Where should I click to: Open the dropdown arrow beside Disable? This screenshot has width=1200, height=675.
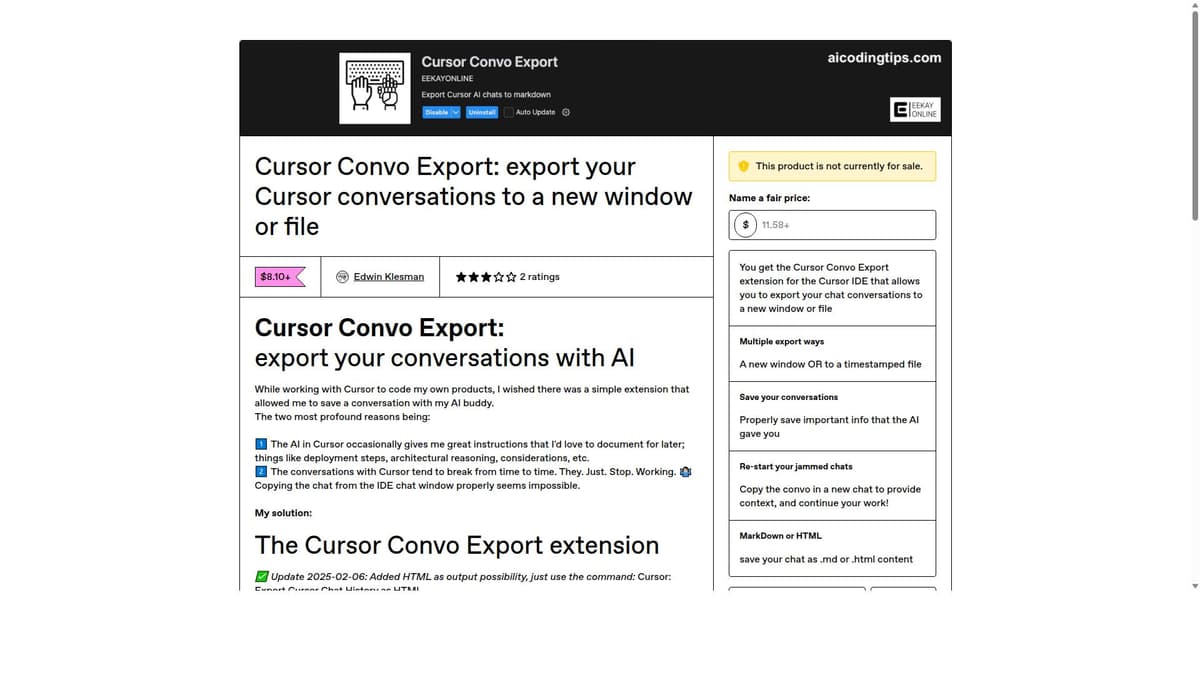click(x=456, y=112)
